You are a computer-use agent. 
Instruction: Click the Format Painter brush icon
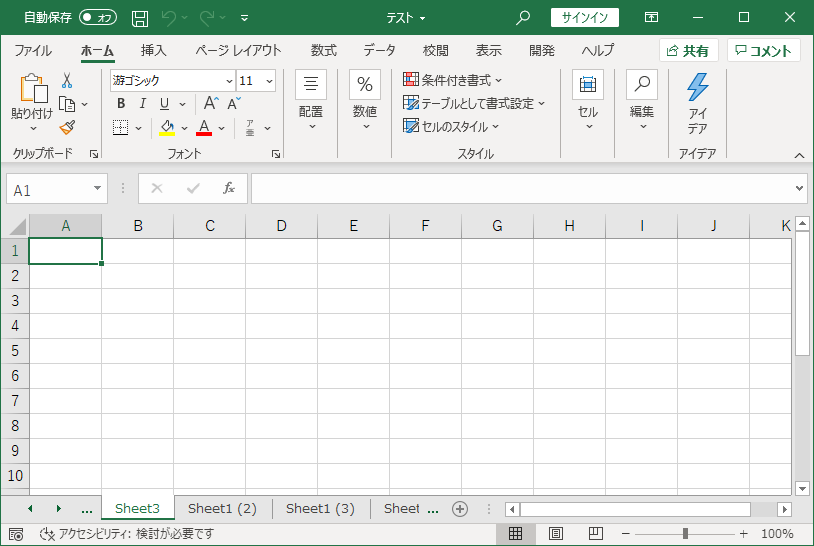[67, 128]
